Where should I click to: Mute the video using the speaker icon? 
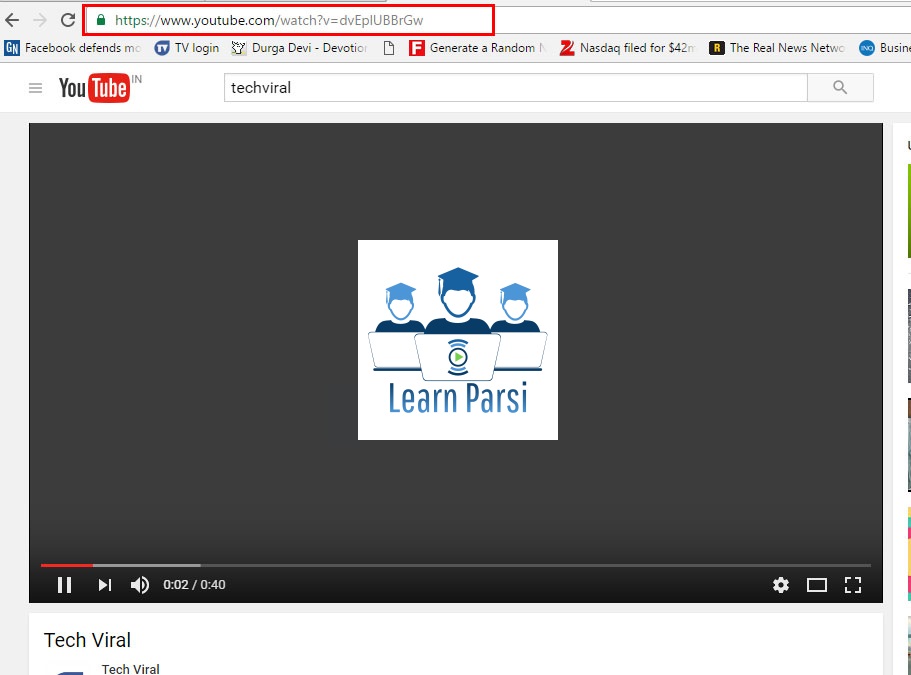point(140,584)
